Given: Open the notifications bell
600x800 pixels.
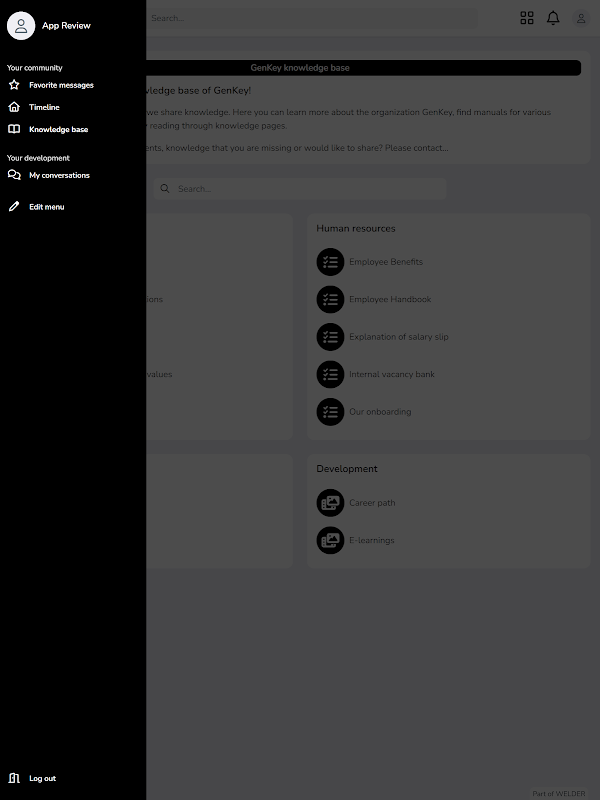Looking at the screenshot, I should pyautogui.click(x=553, y=18).
